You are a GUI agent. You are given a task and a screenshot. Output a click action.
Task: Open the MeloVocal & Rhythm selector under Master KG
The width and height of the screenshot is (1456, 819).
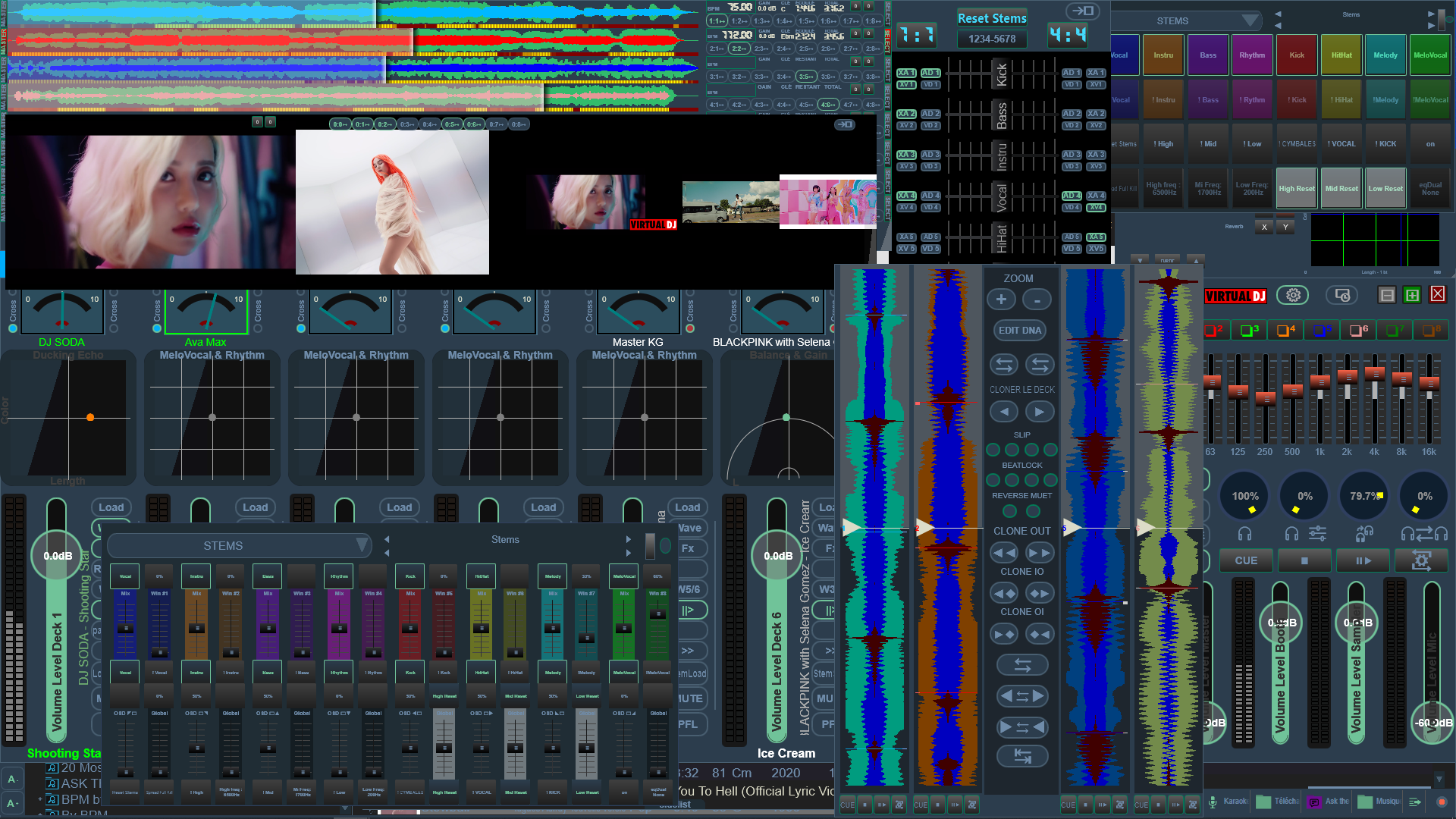coord(645,355)
